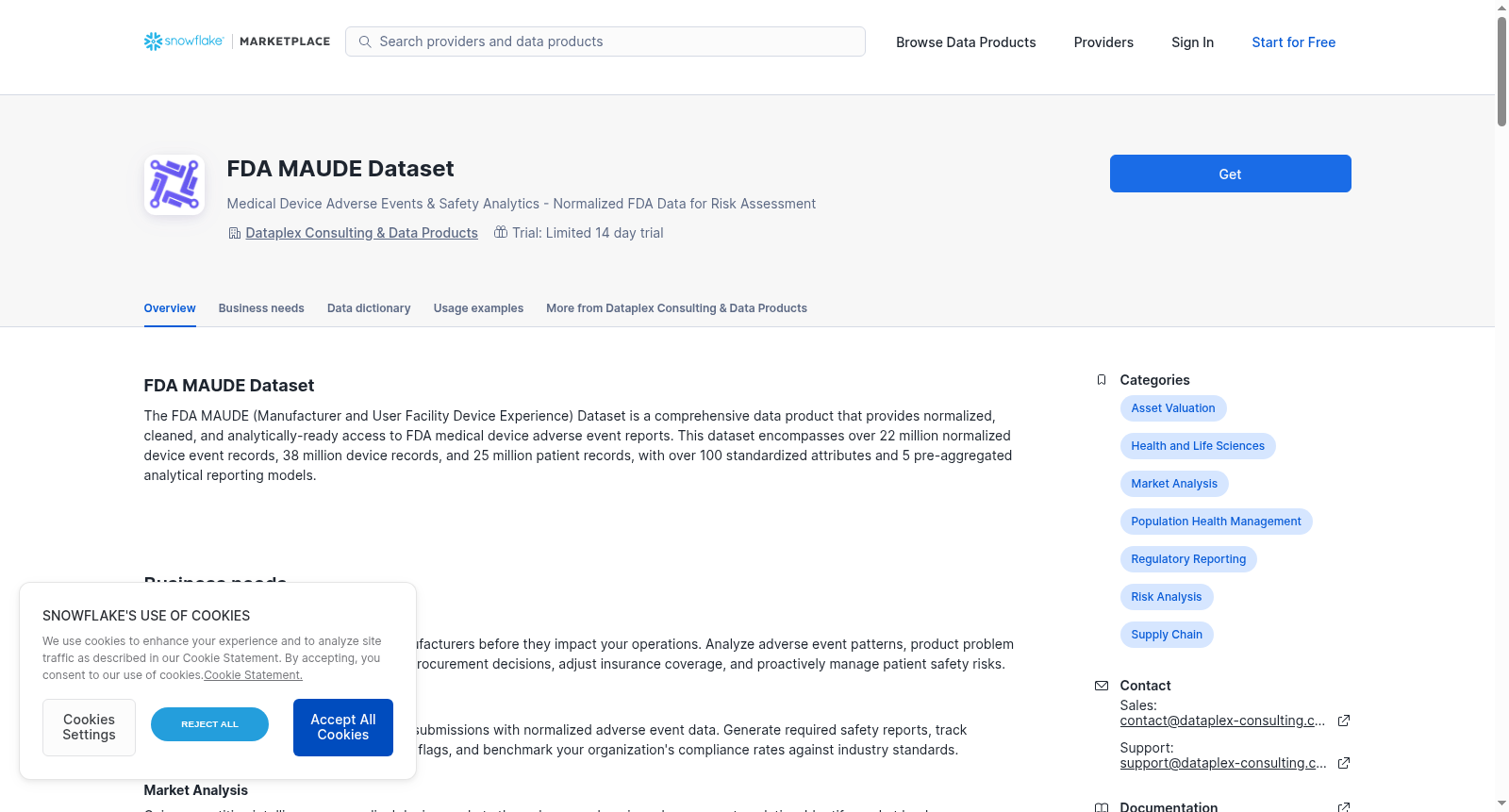Image resolution: width=1509 pixels, height=812 pixels.
Task: Click the page vertical scrollbar thumb
Action: (1502, 71)
